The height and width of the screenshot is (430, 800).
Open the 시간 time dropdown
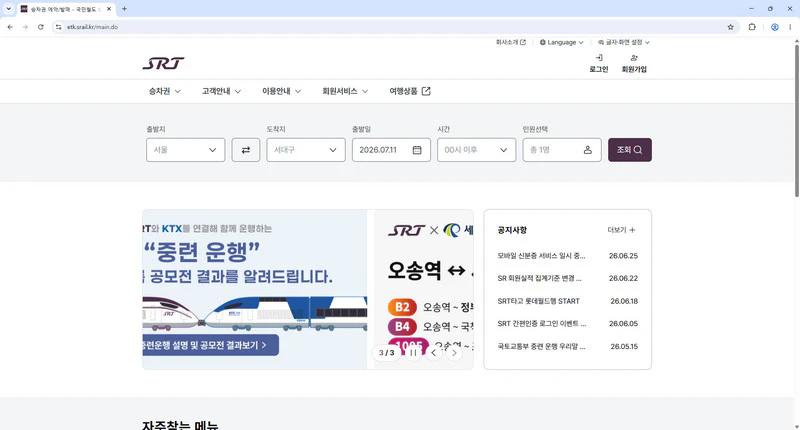(477, 150)
